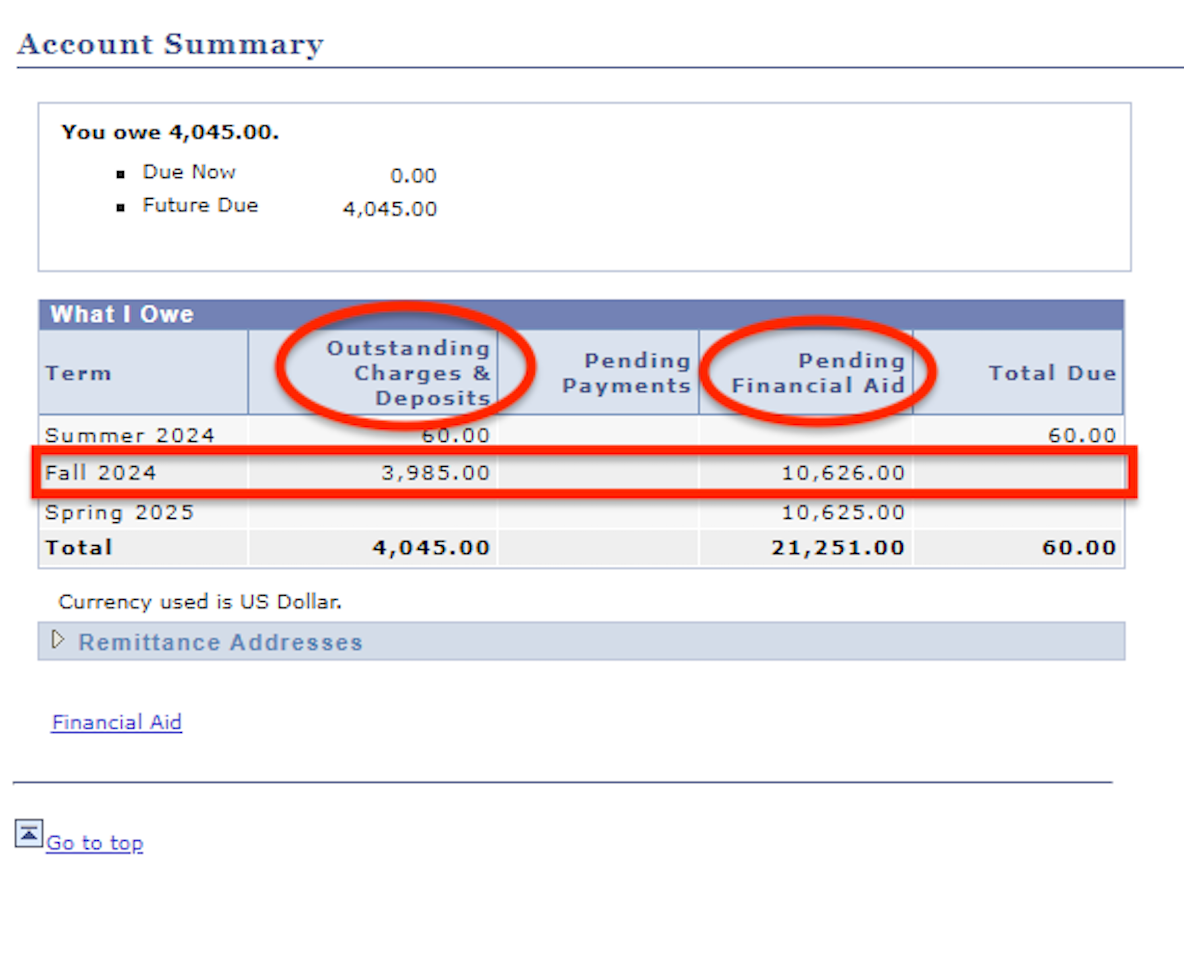Click the disclosure triangle for Remittance Addresses

(59, 641)
